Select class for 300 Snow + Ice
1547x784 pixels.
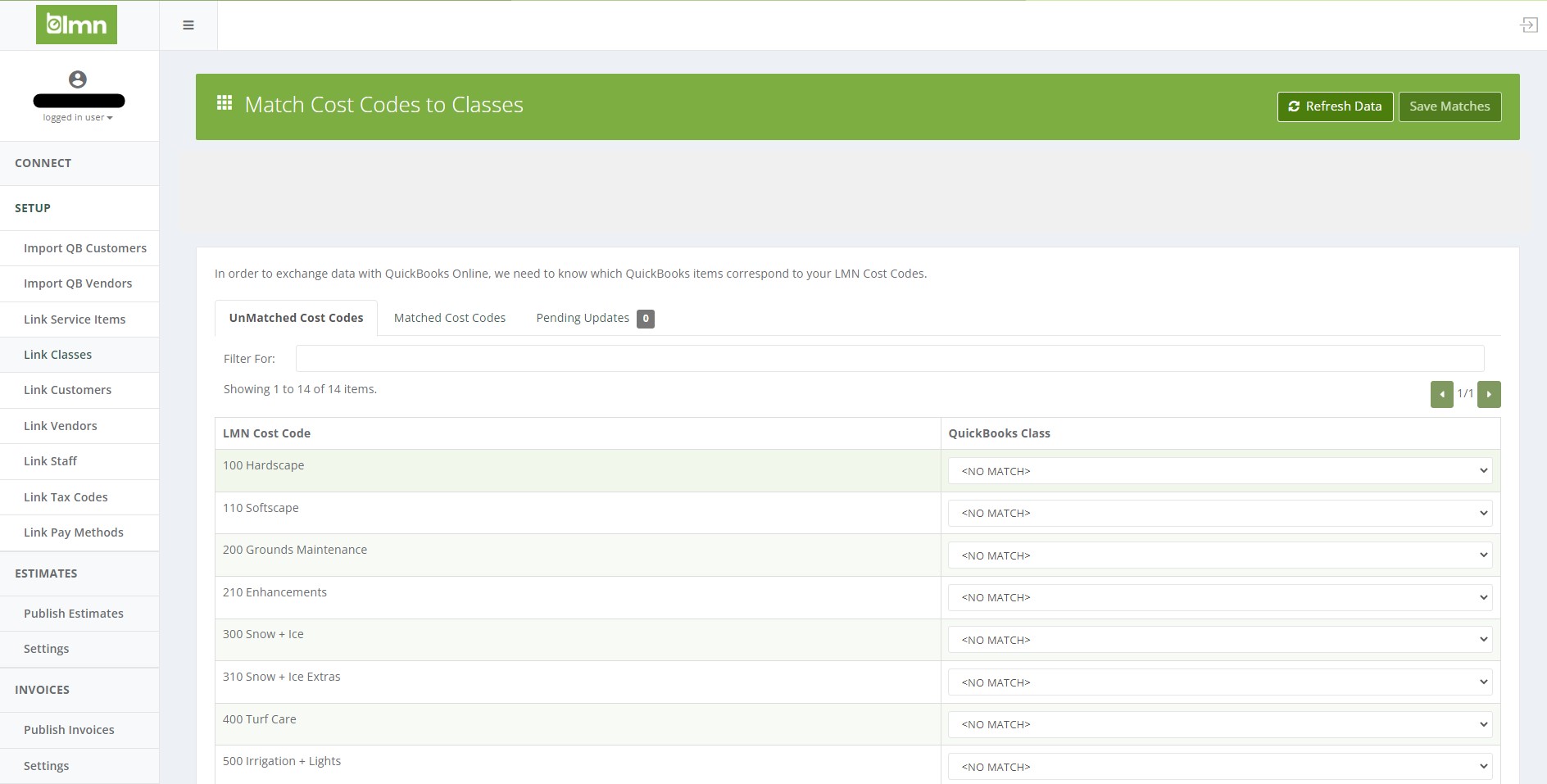pyautogui.click(x=1219, y=640)
